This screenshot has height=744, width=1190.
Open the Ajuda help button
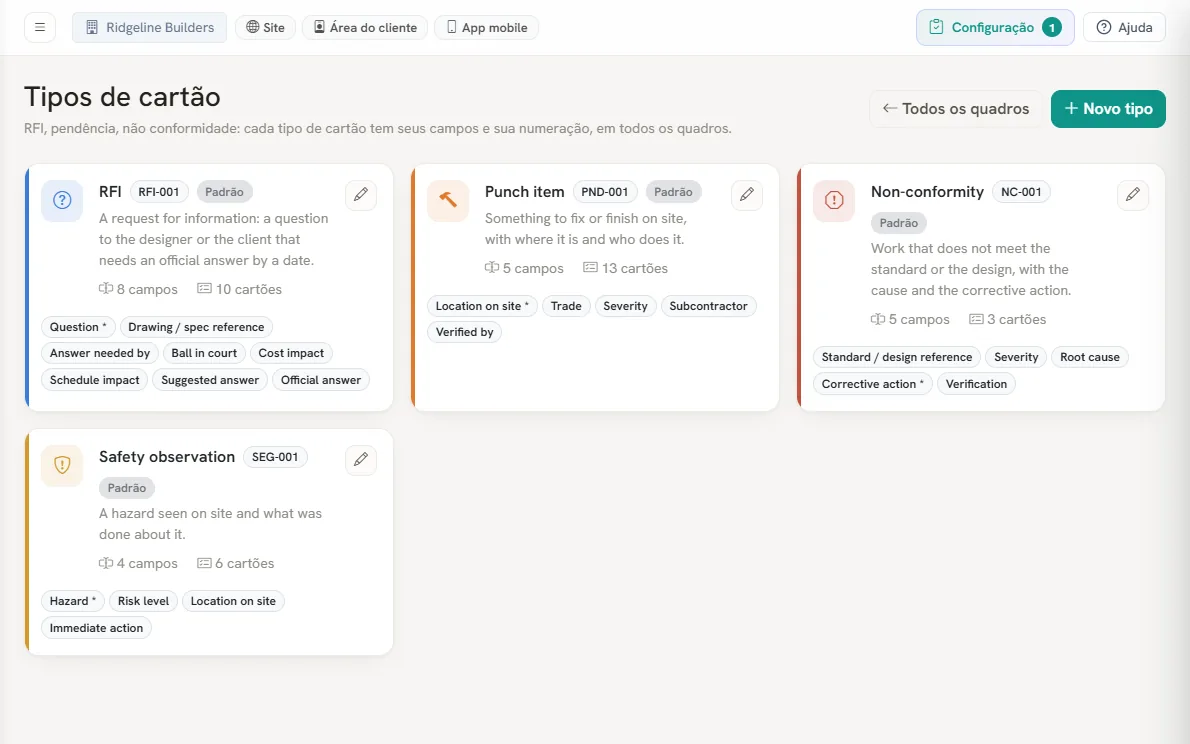1125,27
